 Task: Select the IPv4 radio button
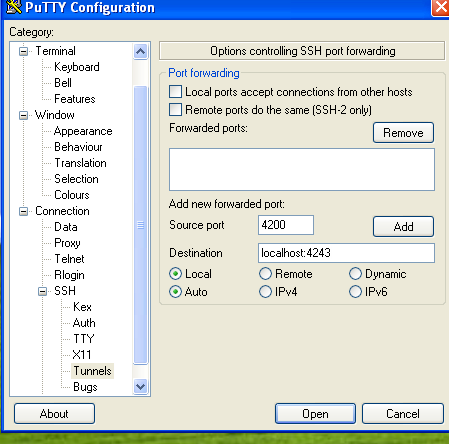point(265,292)
